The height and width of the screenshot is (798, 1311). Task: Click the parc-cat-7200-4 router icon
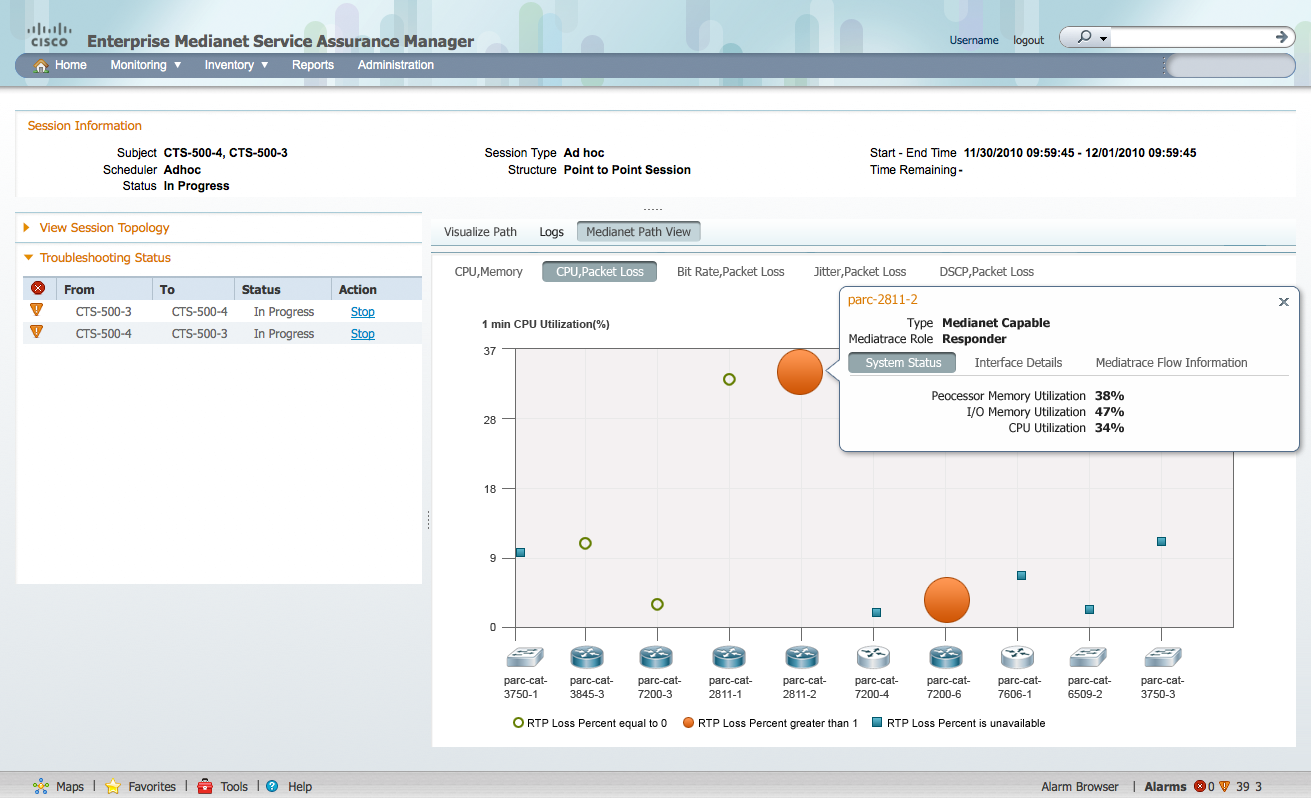coord(873,657)
